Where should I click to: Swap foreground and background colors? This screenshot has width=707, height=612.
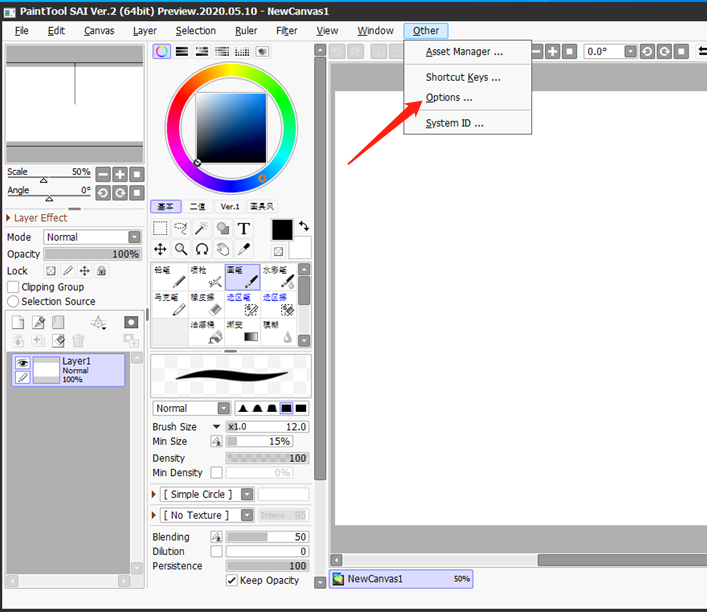[304, 225]
